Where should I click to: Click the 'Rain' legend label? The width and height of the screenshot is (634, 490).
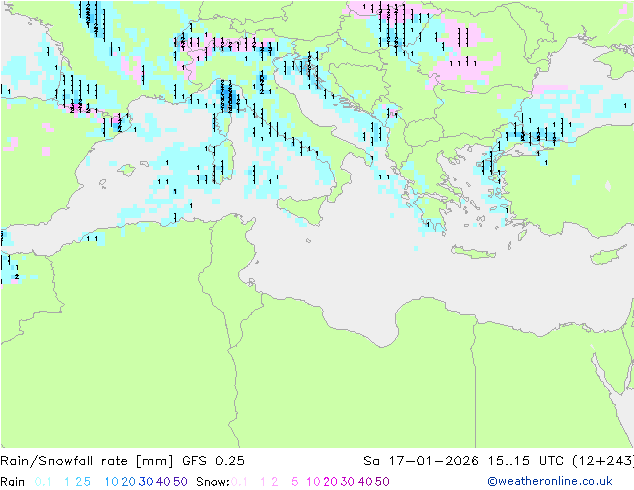13,482
